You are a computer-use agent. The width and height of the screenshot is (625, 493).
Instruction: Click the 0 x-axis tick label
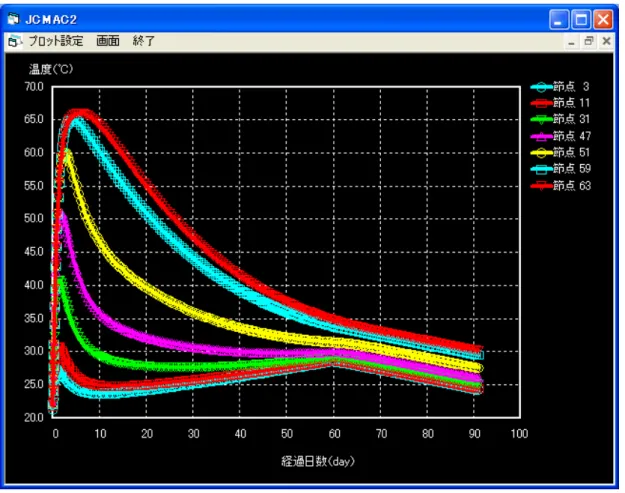click(x=55, y=434)
